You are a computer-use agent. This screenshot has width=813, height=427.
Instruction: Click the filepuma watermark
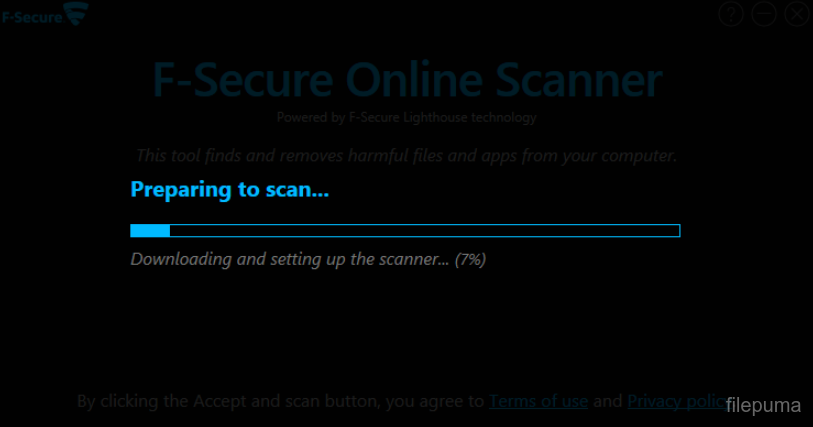765,405
